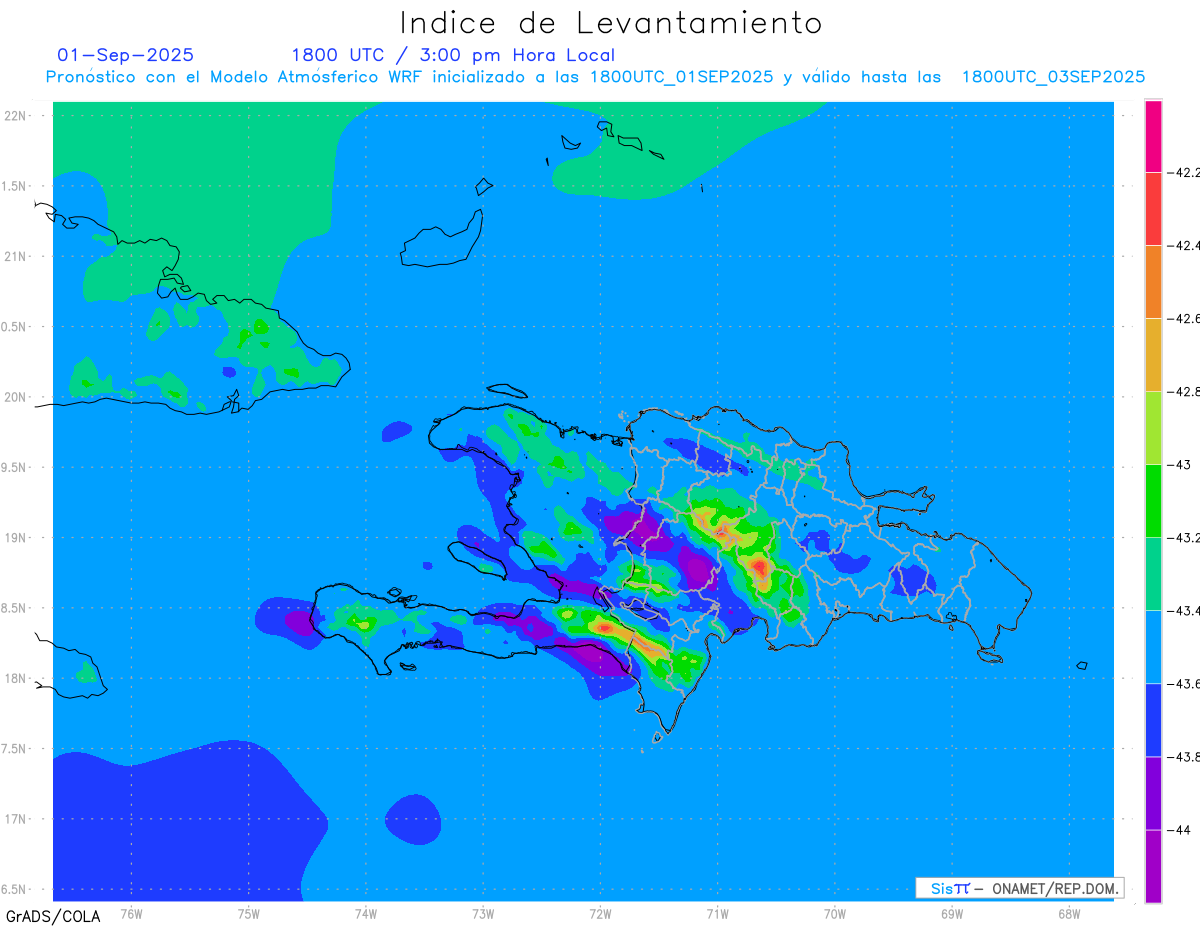Click the '-43.6' legend value
Screen dimensions: 1200x927
coord(1184,683)
